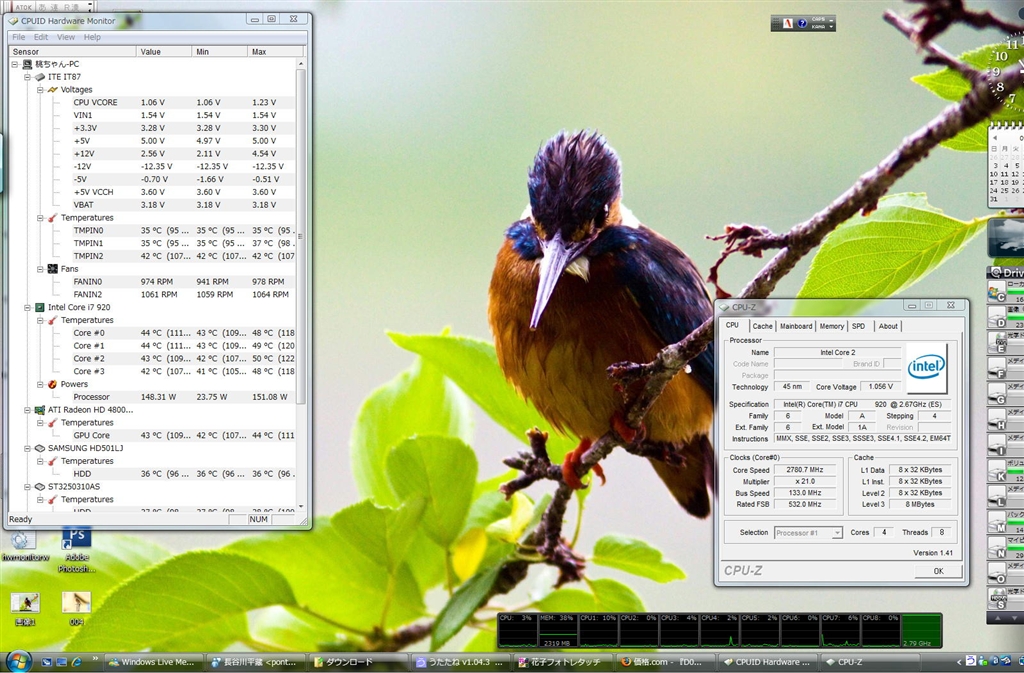Click the MEM usage graph in monitor gadget

click(x=558, y=630)
